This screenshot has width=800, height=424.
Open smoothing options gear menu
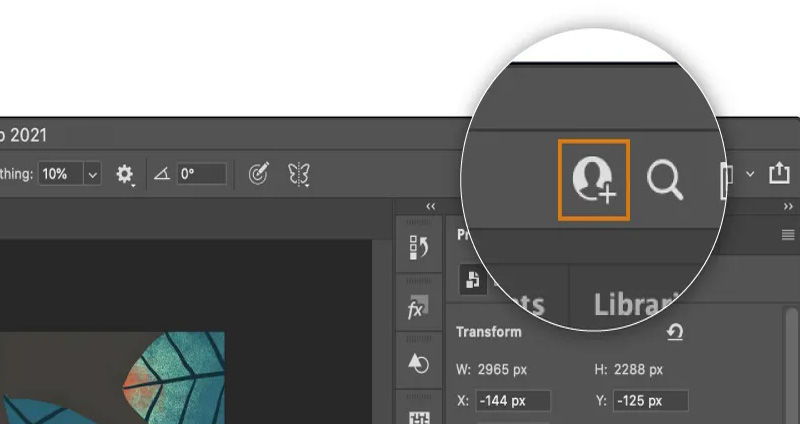[x=124, y=174]
